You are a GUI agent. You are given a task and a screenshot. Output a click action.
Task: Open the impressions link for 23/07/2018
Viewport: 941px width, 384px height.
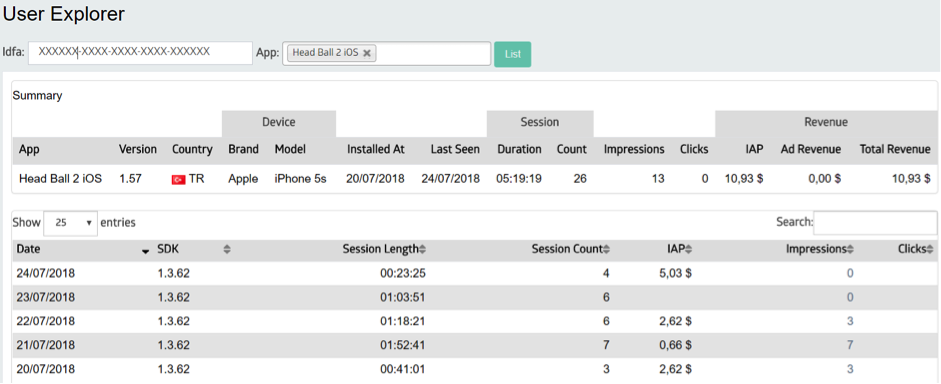point(850,298)
